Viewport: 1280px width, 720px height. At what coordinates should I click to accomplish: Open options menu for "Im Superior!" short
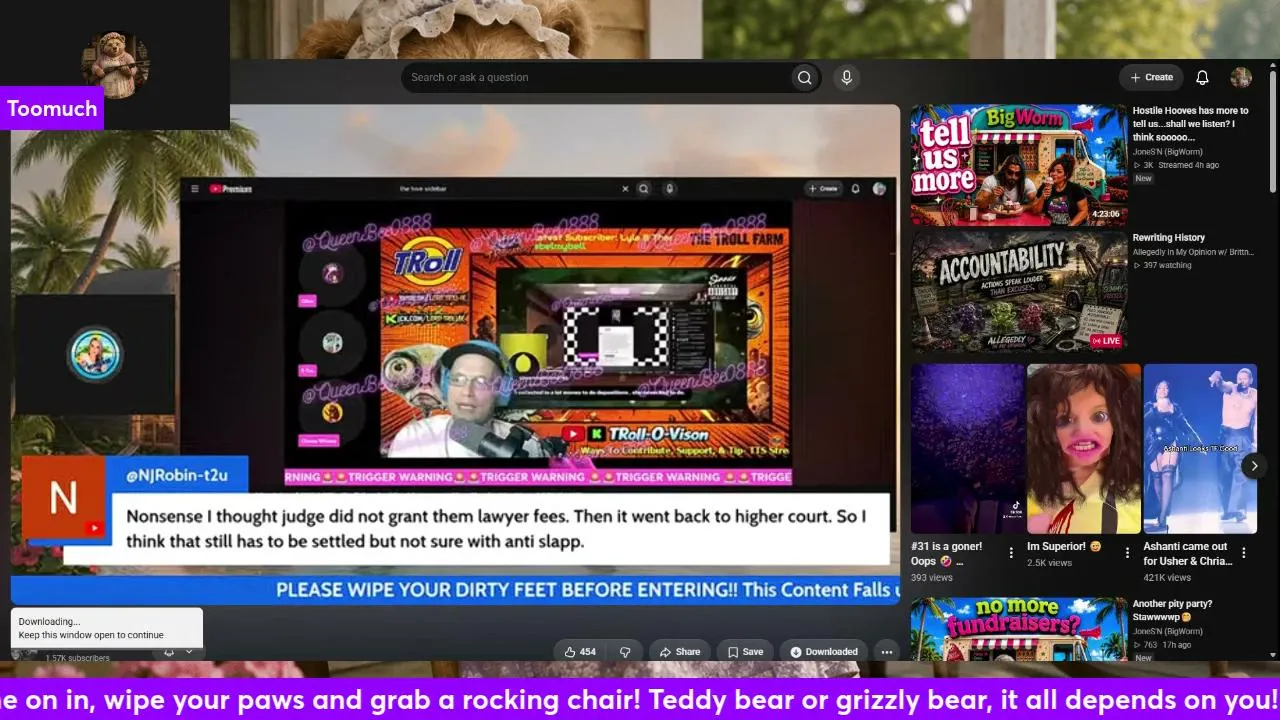click(1127, 552)
